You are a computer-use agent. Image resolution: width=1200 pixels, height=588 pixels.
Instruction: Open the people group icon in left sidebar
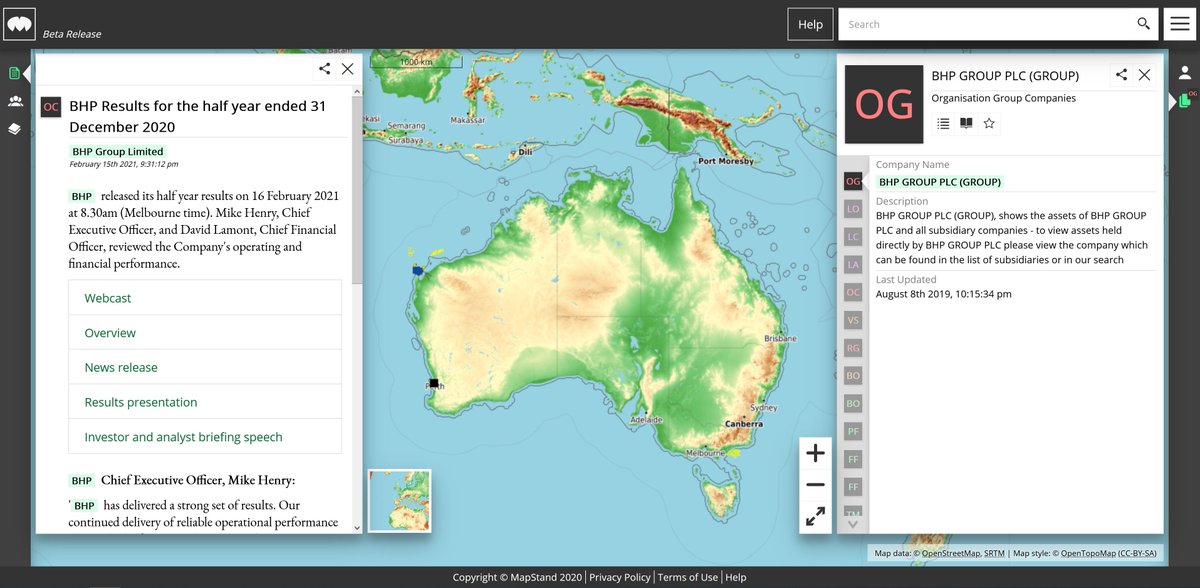(x=15, y=101)
